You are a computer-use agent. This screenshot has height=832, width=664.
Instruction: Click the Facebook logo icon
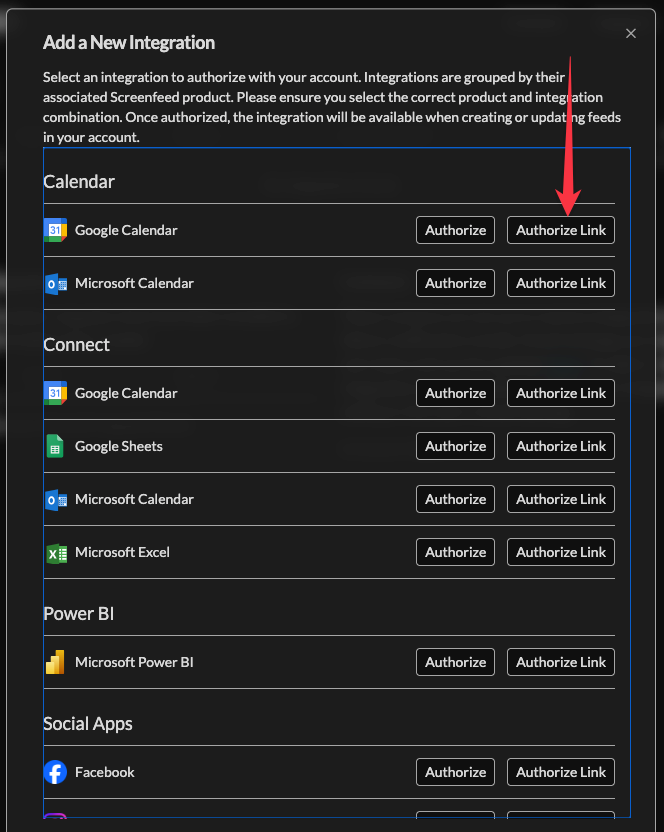tap(55, 772)
